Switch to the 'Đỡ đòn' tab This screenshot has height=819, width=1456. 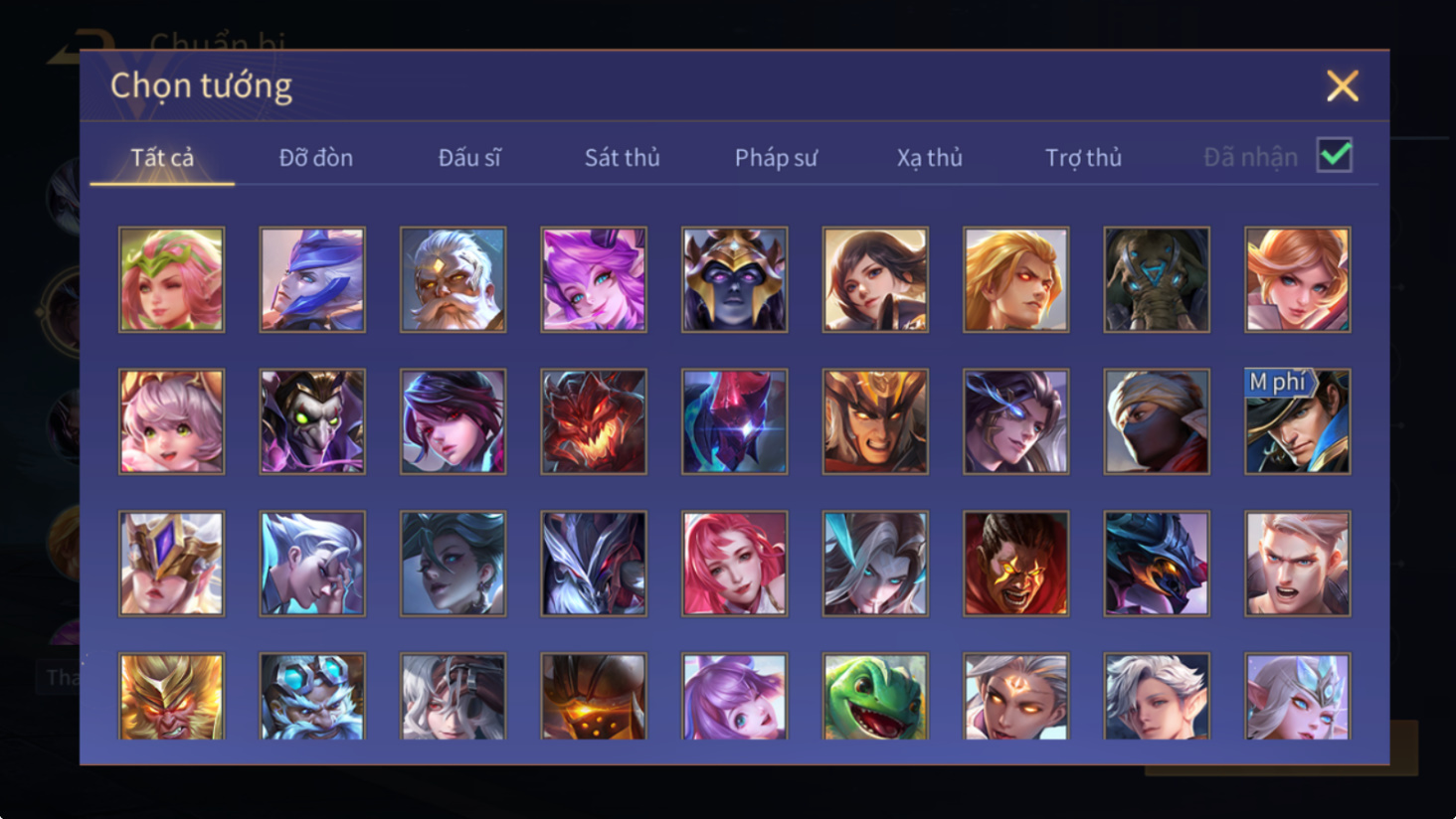[315, 157]
